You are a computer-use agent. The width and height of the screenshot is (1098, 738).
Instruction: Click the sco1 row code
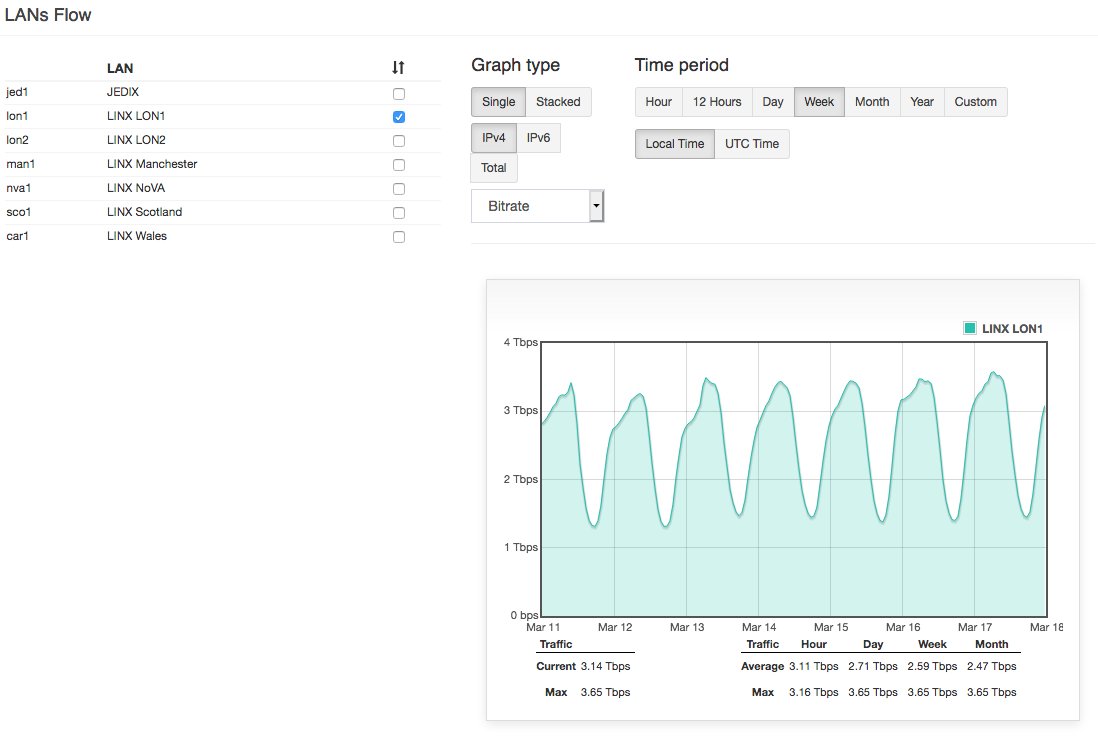point(18,211)
